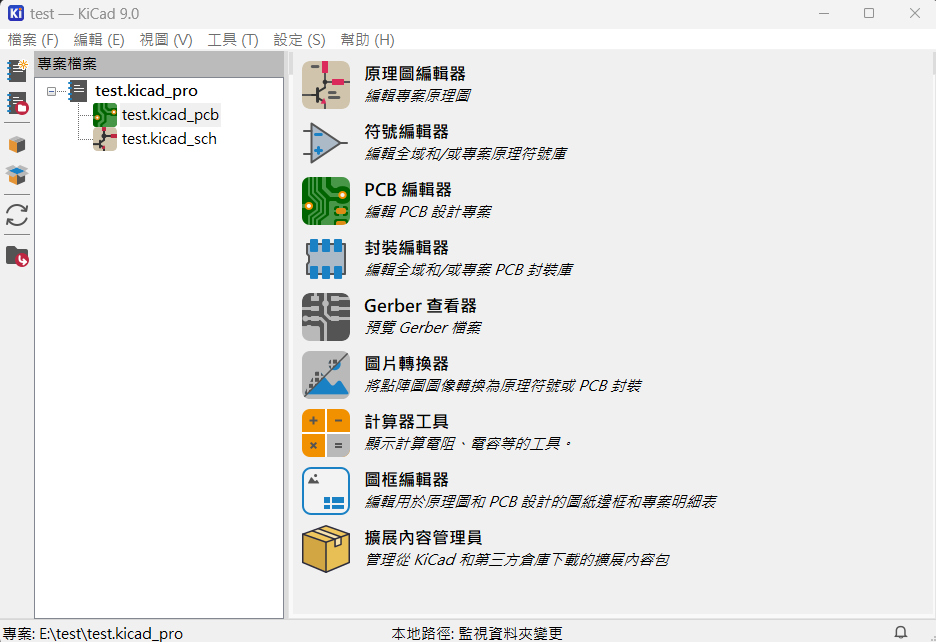
Task: Click the 專案檔案 panel header
Action: [x=159, y=64]
